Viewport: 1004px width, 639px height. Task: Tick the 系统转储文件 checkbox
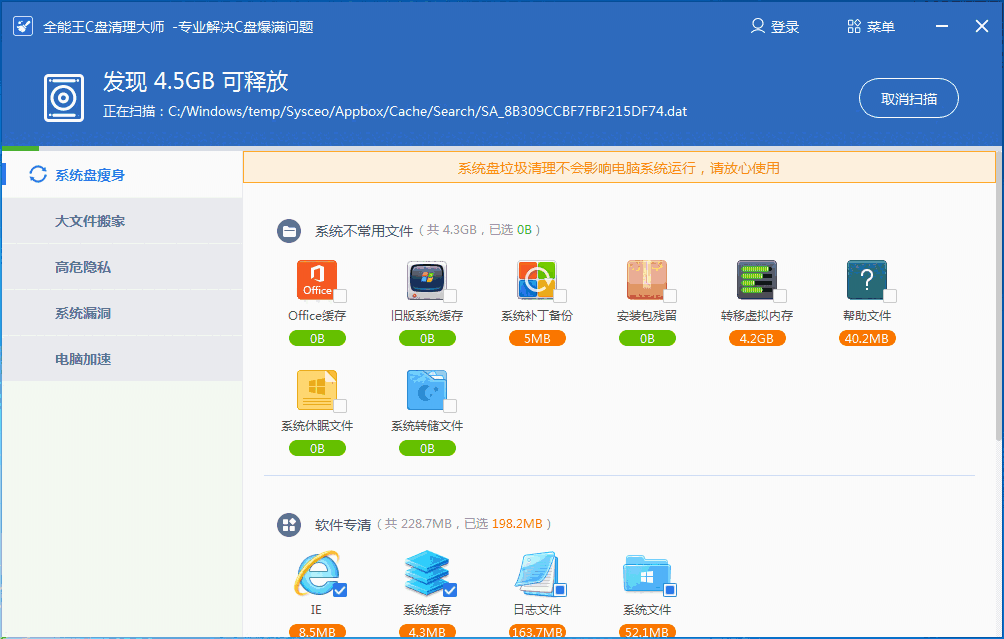pos(448,406)
